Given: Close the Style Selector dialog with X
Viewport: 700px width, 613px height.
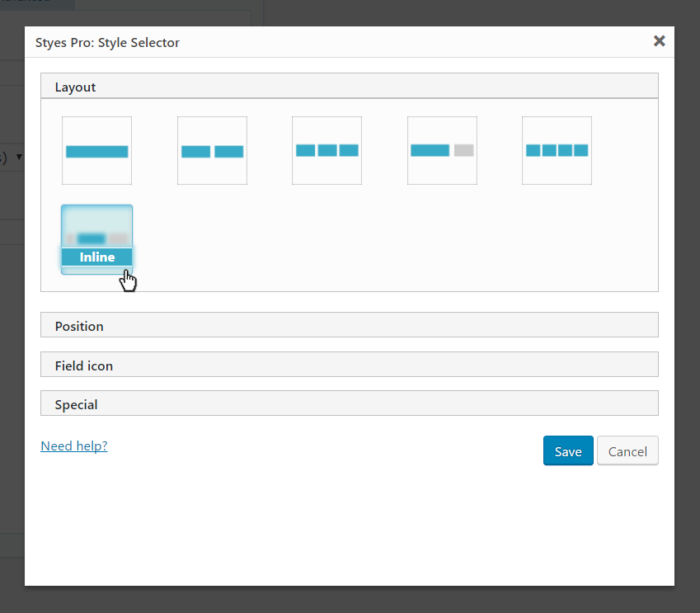Looking at the screenshot, I should click(x=659, y=41).
